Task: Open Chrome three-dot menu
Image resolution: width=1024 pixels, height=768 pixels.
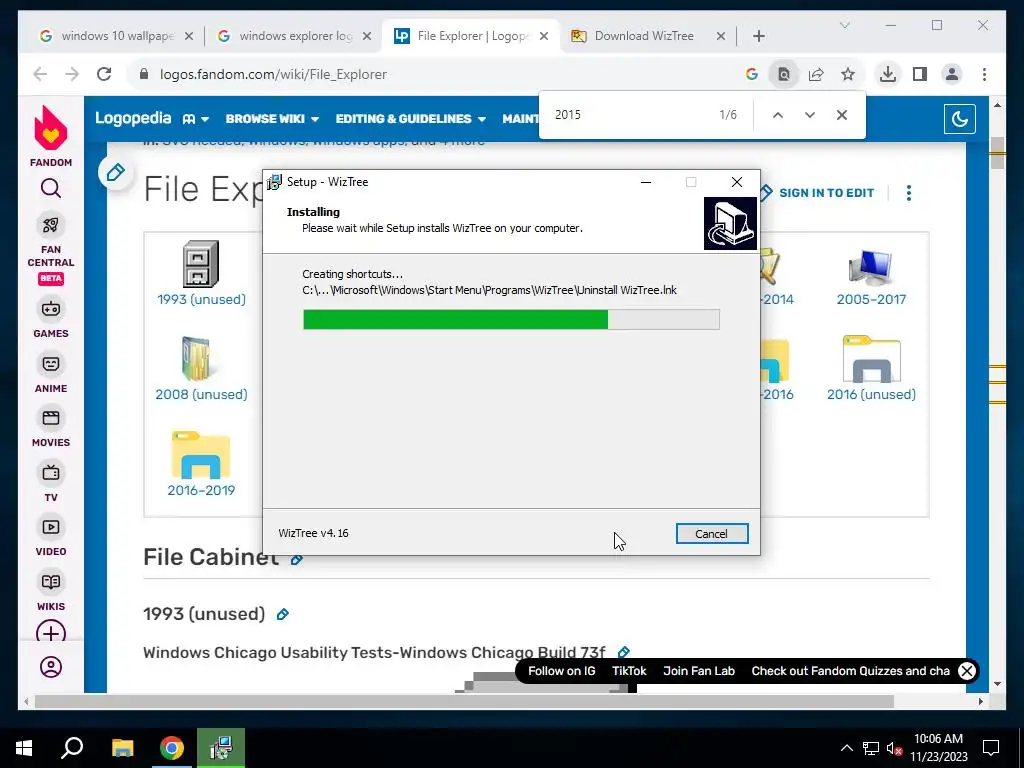Action: point(984,74)
